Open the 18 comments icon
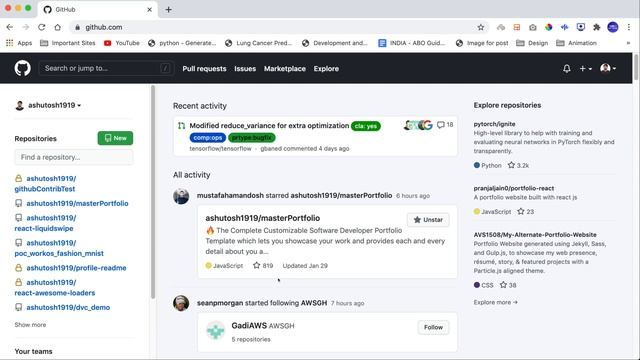Image resolution: width=640 pixels, height=360 pixels. pos(445,125)
